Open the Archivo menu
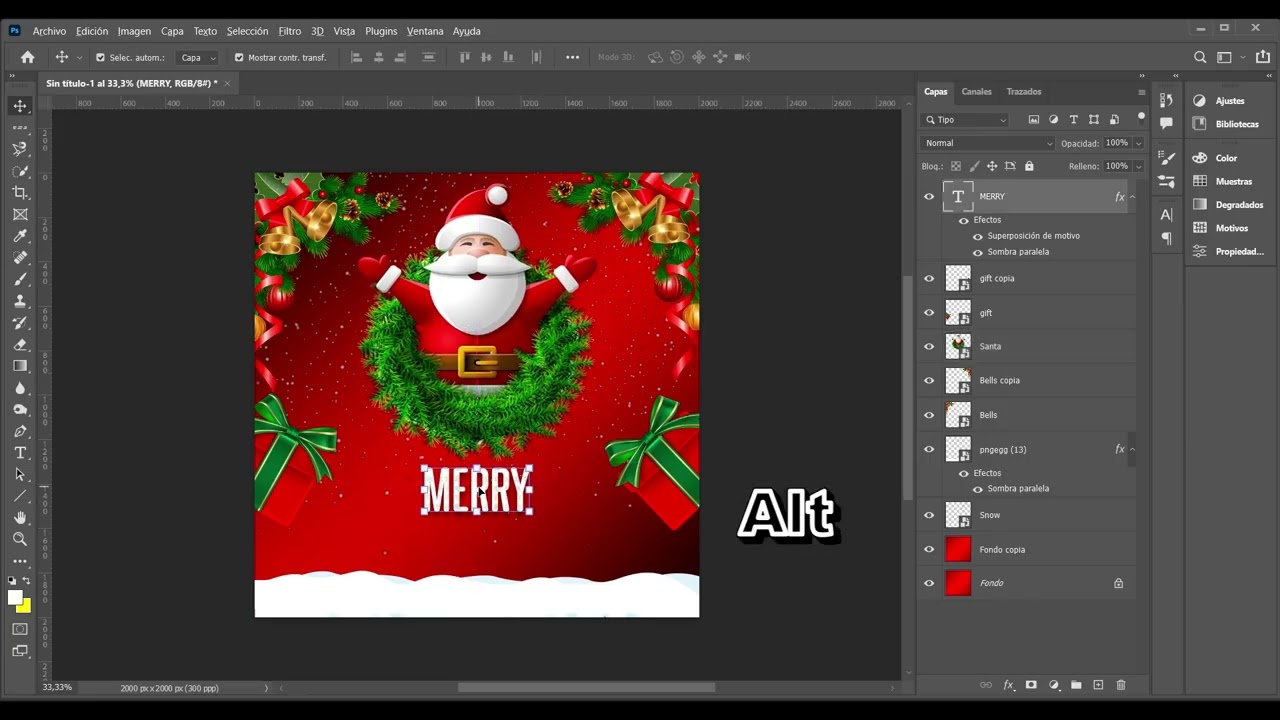 point(49,31)
